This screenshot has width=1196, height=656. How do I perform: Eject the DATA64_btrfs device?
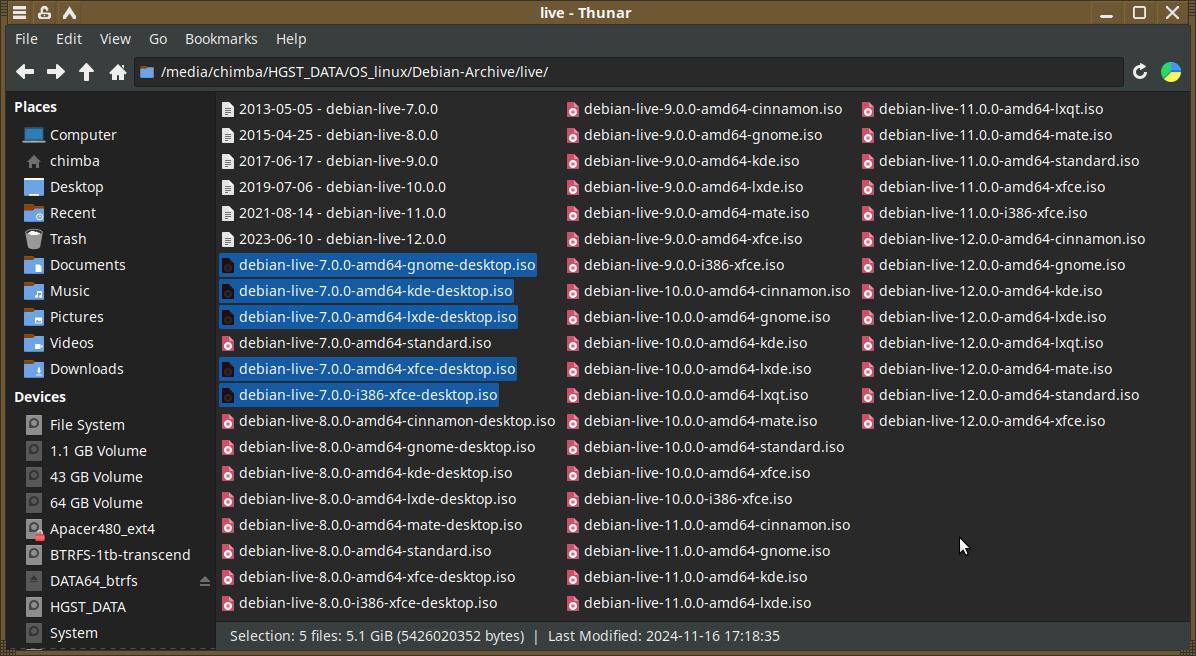204,581
